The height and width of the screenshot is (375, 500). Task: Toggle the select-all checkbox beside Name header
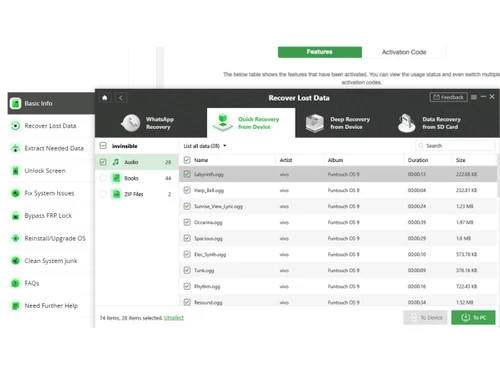(x=187, y=160)
